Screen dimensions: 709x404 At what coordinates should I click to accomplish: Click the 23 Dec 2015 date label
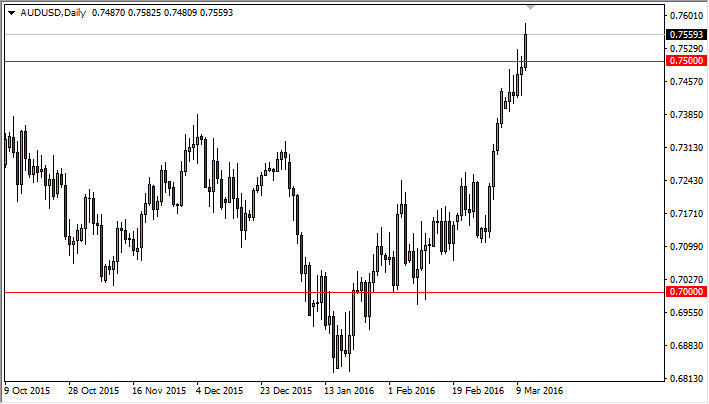[288, 391]
